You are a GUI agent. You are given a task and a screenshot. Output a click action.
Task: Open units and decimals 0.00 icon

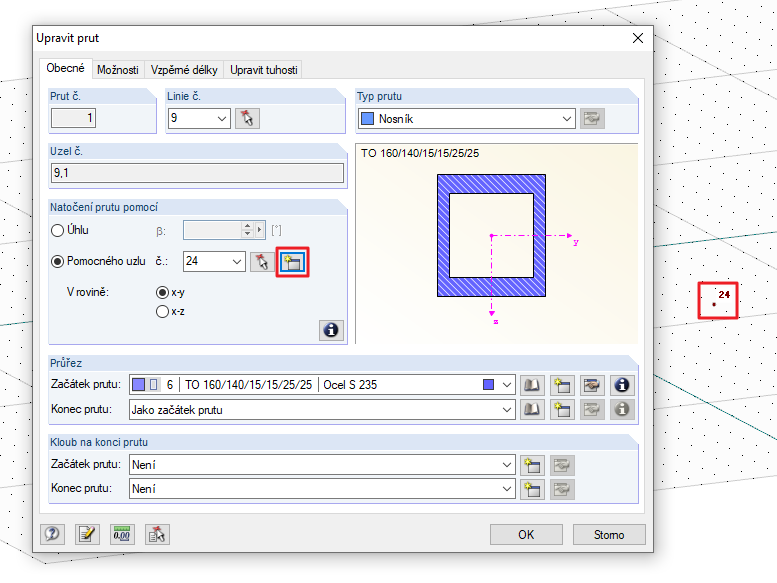[122, 534]
